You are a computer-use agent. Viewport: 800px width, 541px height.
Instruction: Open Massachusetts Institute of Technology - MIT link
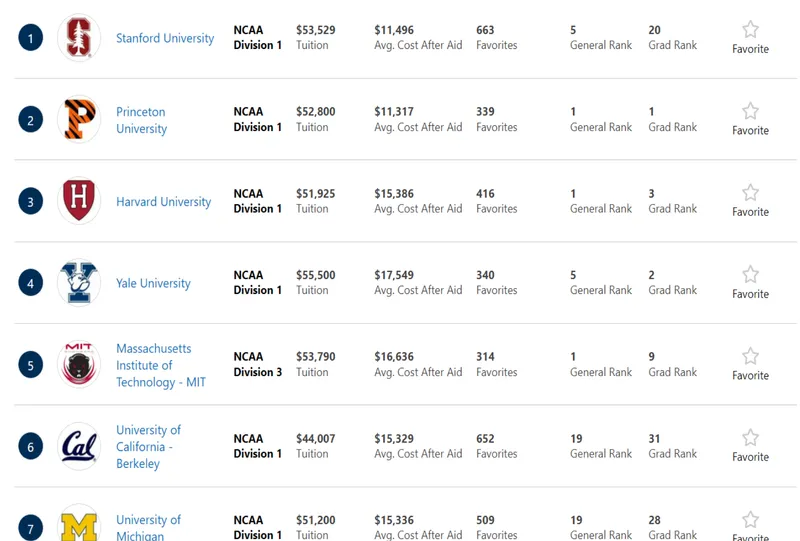click(161, 365)
